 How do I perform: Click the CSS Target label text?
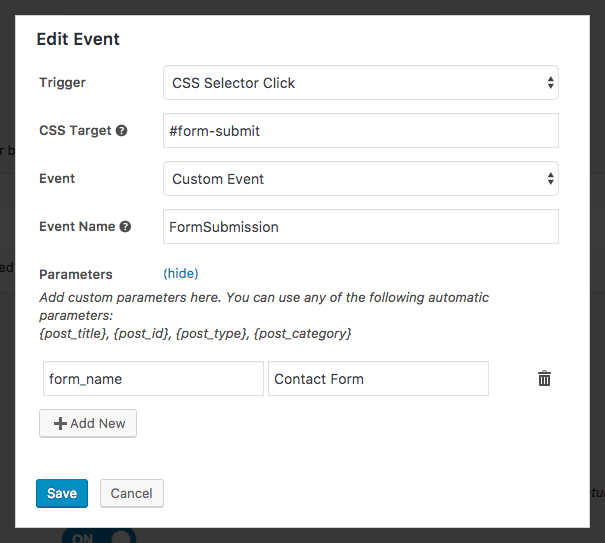(x=75, y=131)
